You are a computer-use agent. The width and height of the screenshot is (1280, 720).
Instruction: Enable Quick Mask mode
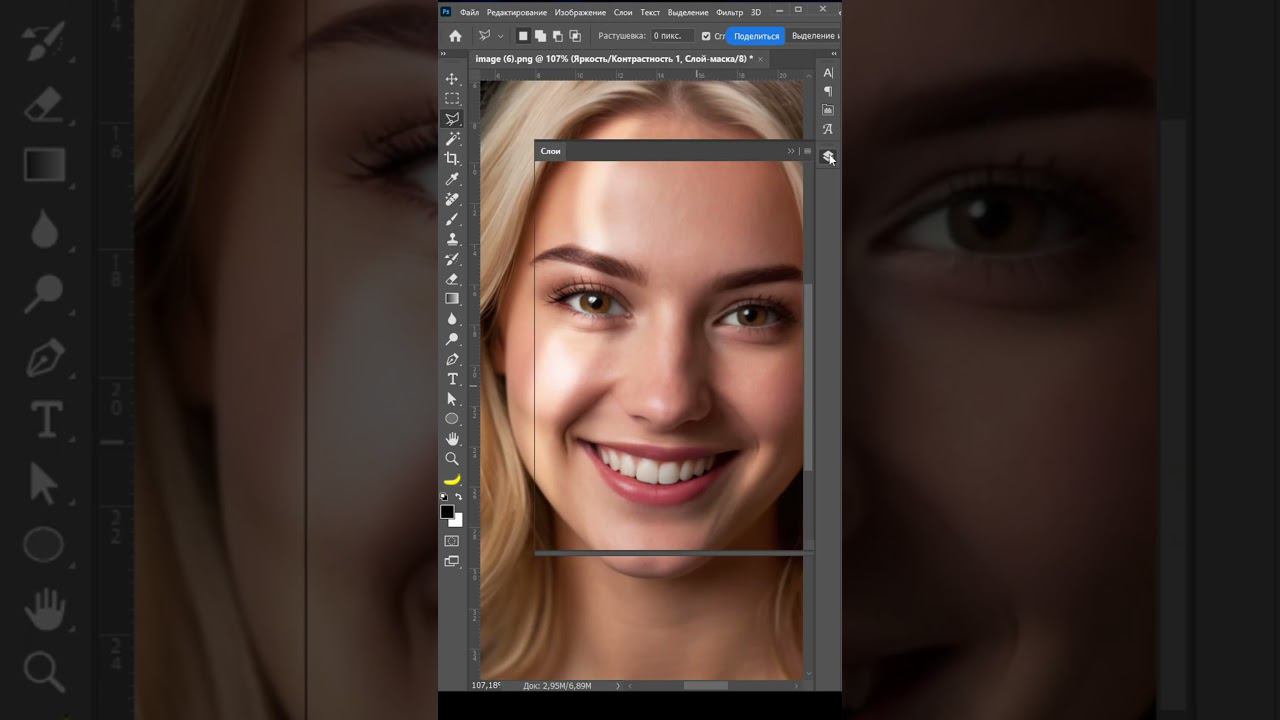coord(452,541)
